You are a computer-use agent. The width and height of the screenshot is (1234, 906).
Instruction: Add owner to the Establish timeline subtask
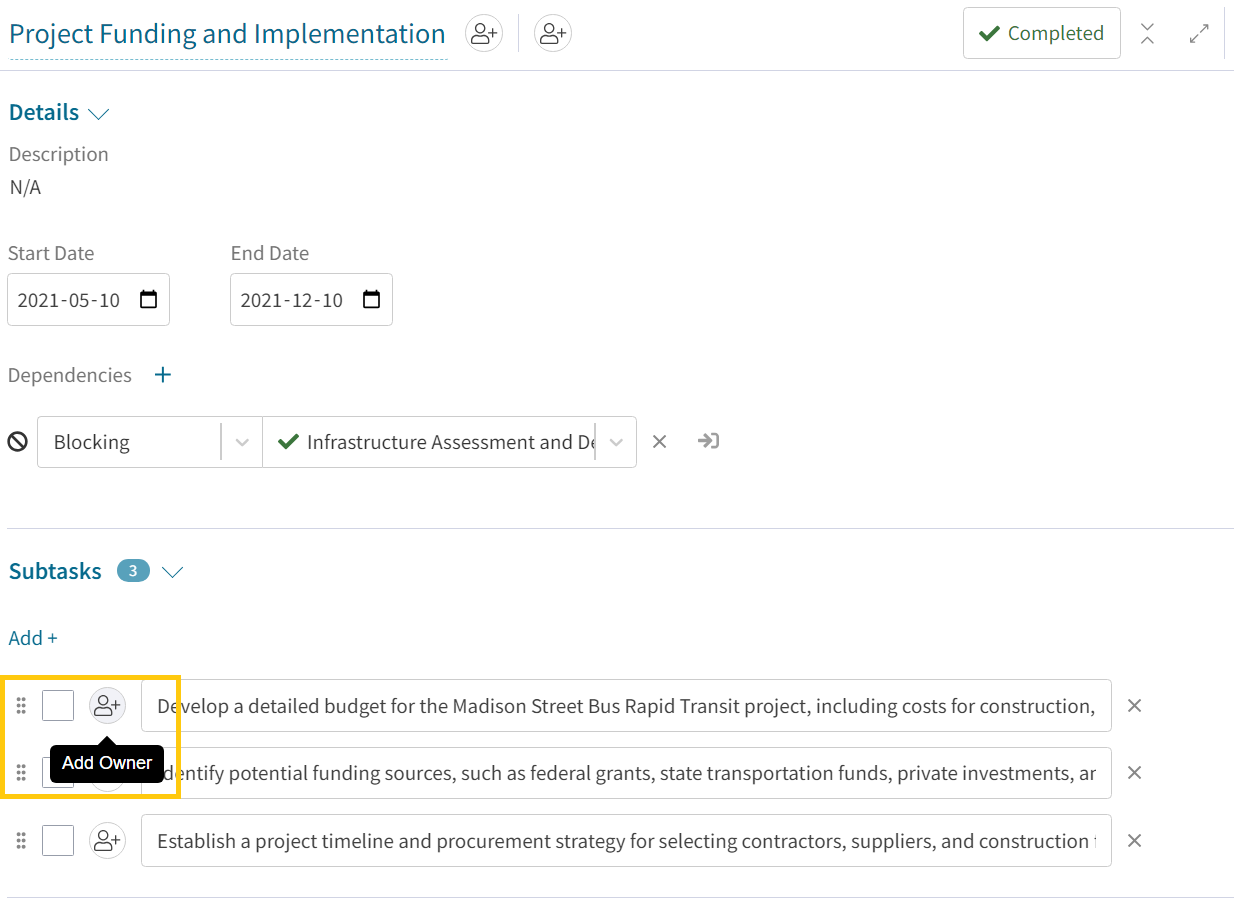click(107, 841)
